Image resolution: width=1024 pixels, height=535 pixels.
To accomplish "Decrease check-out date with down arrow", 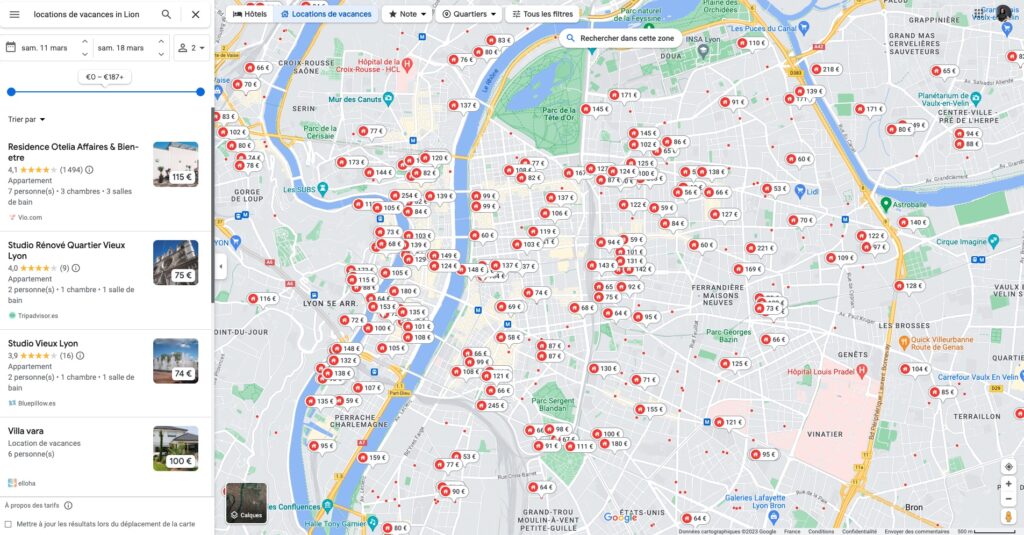I will (x=161, y=54).
